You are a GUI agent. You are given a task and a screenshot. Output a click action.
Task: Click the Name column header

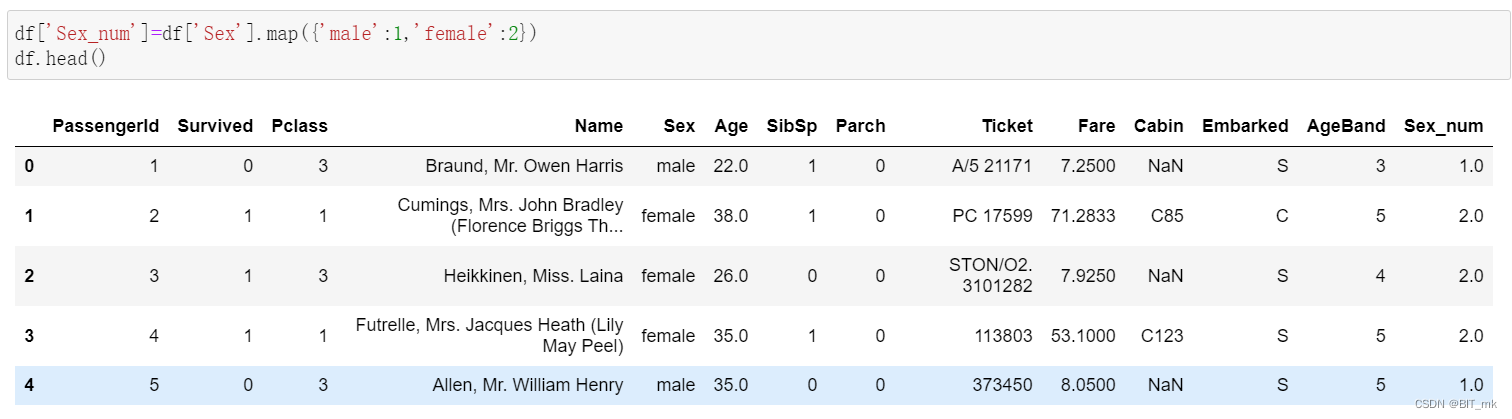coord(598,126)
